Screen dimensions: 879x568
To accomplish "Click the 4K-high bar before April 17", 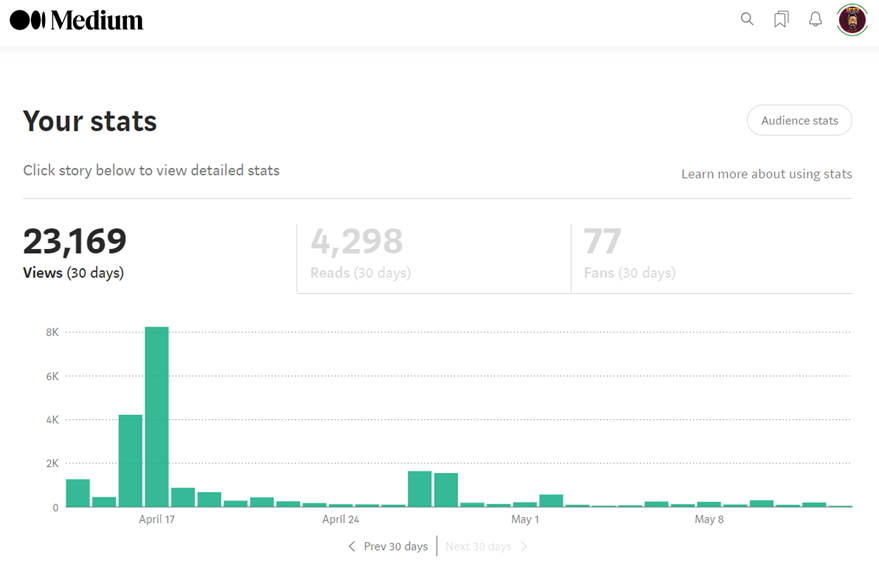I will [130, 461].
